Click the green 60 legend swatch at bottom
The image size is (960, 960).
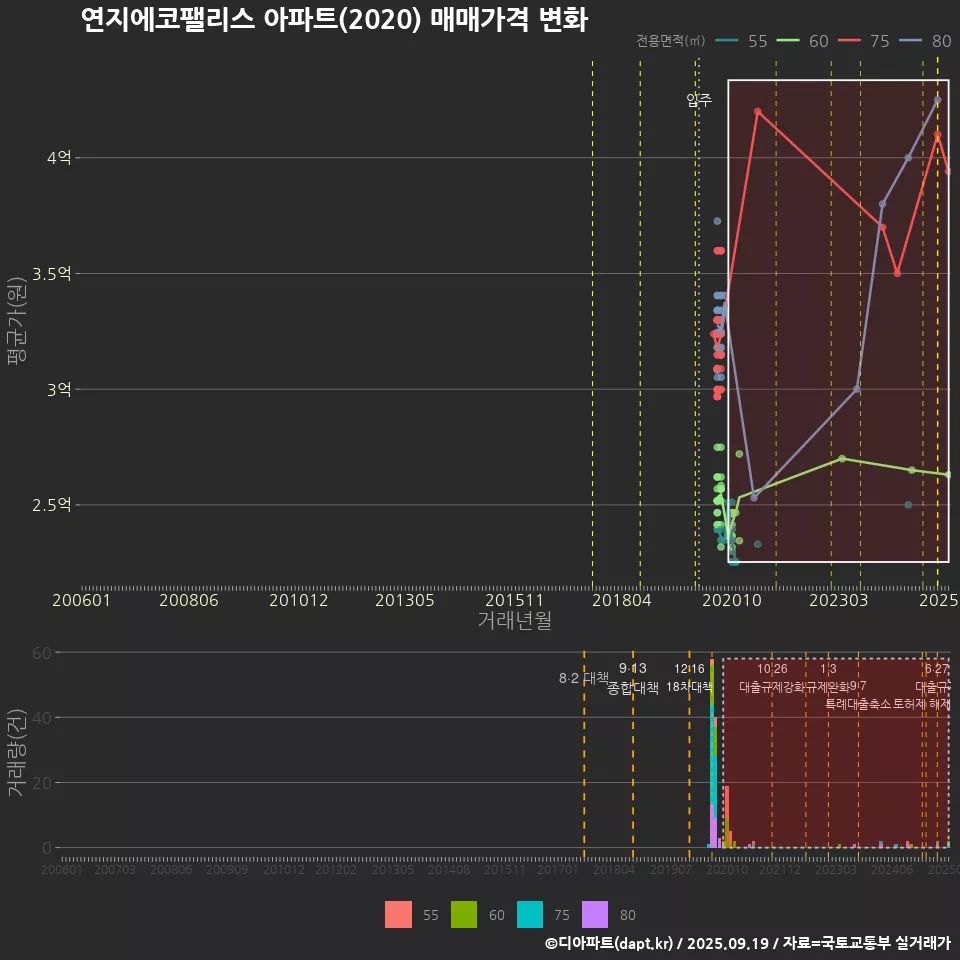(x=464, y=914)
